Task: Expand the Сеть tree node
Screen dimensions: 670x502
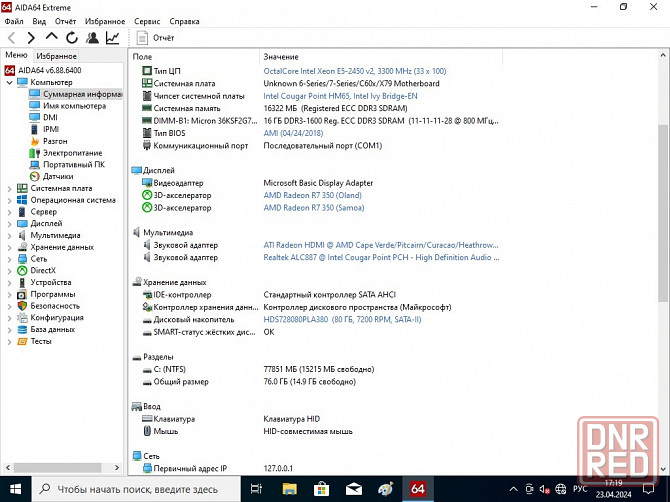Action: (x=9, y=259)
